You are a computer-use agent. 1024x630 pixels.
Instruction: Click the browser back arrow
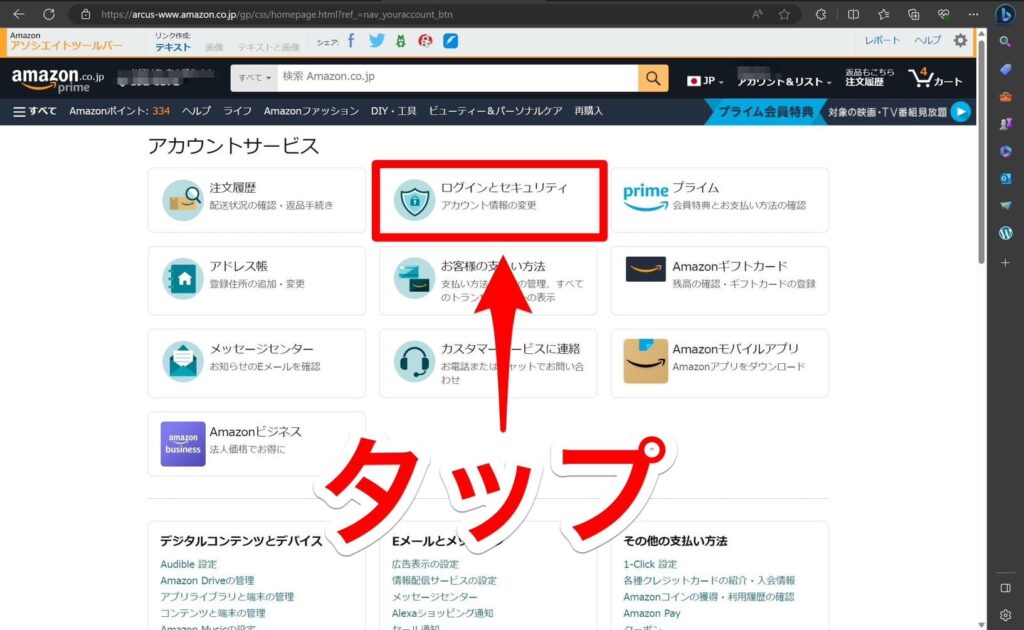[x=18, y=14]
